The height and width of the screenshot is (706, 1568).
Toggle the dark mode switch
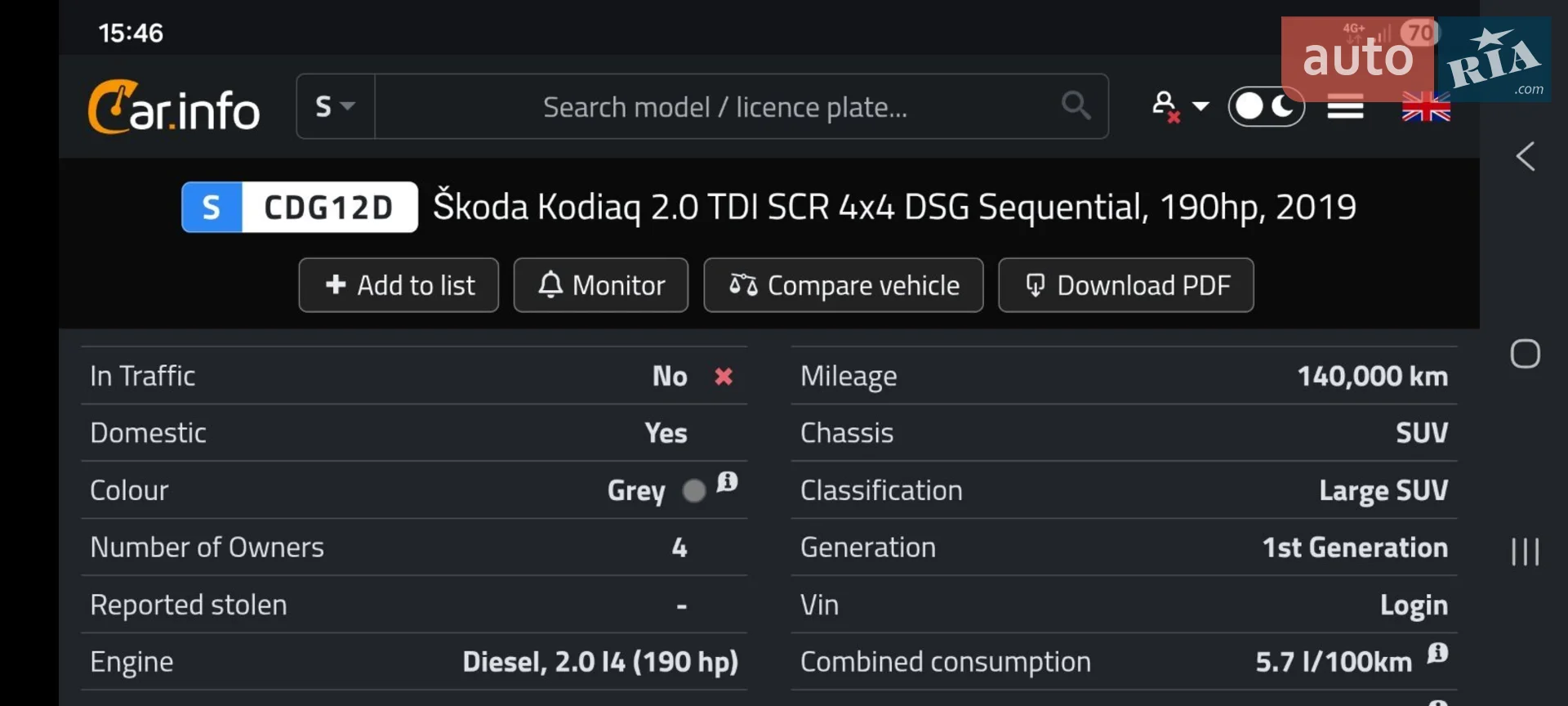1266,106
